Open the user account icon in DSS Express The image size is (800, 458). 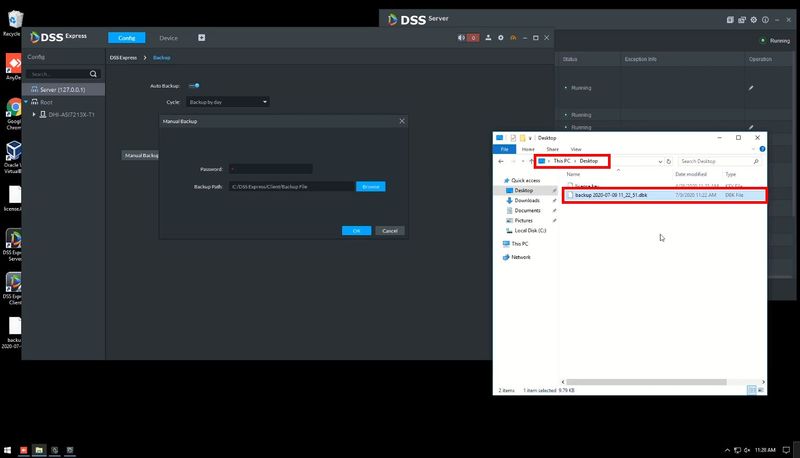[488, 38]
